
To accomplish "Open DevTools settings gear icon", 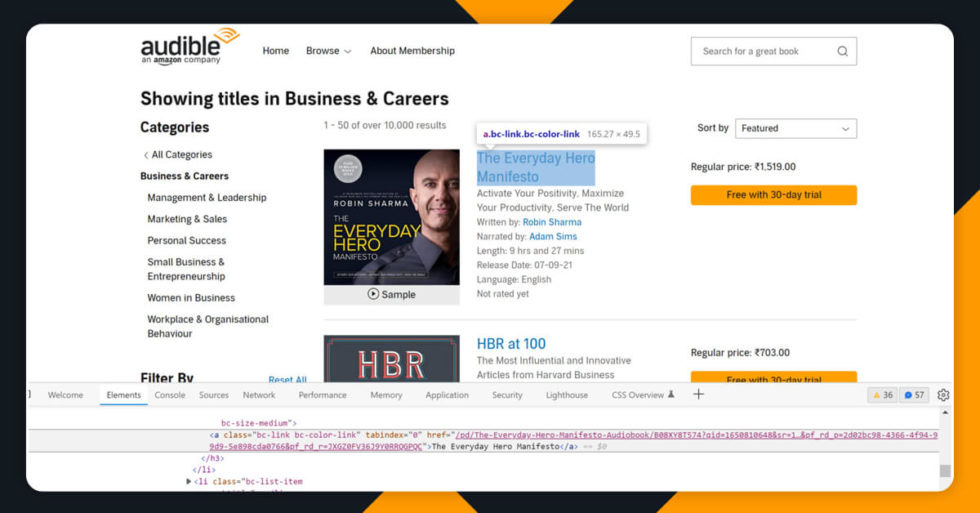I will click(x=943, y=395).
